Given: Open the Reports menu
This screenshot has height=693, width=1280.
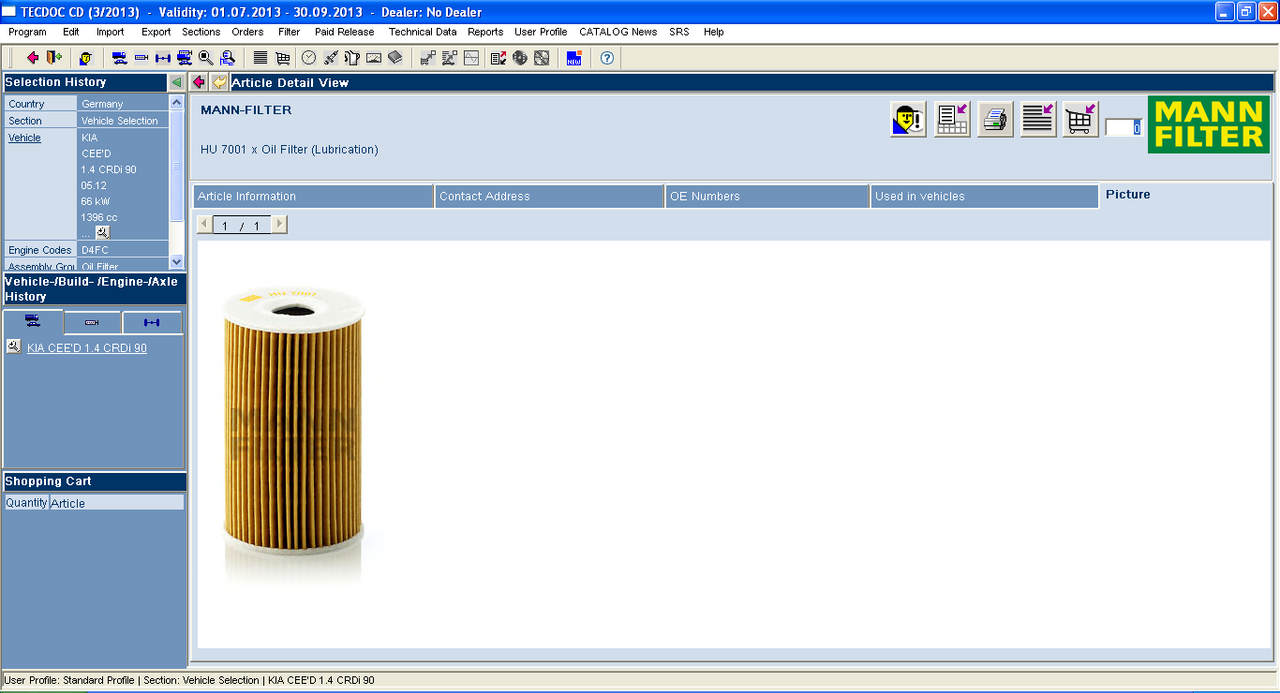Looking at the screenshot, I should click(x=486, y=32).
